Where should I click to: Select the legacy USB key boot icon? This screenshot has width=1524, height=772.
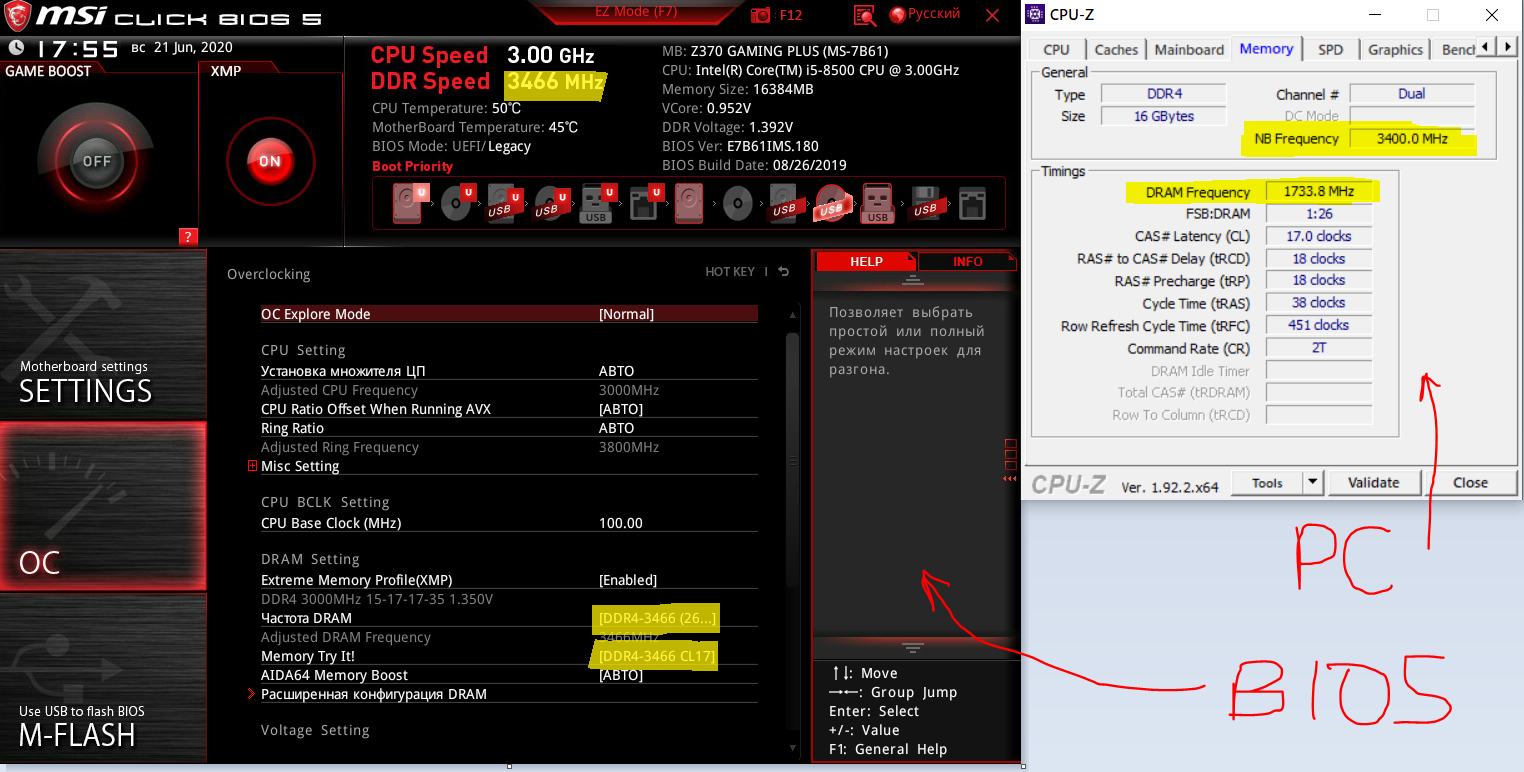pos(878,203)
